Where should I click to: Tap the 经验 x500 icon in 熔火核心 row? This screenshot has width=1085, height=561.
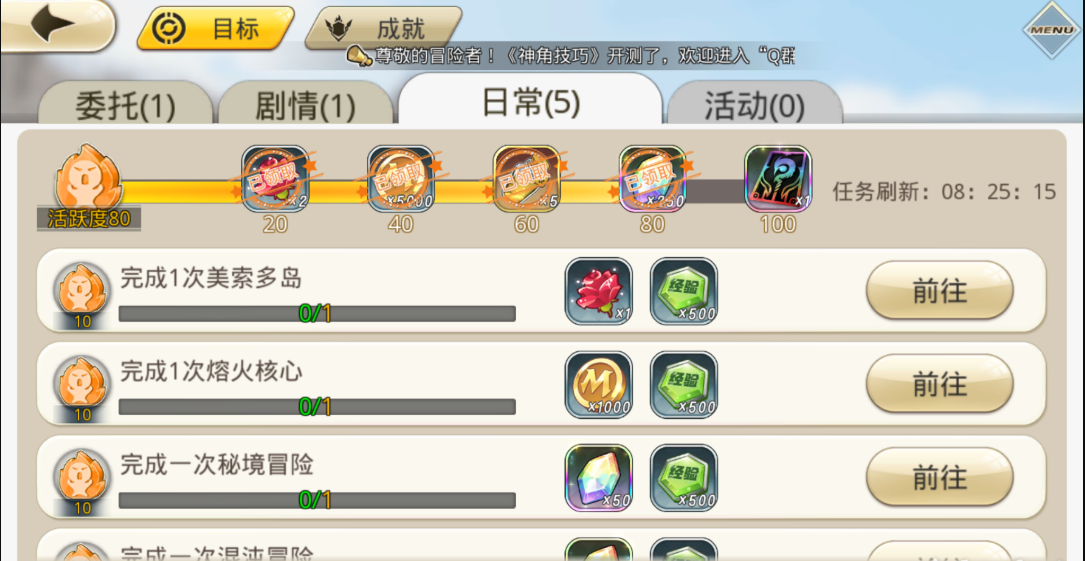pyautogui.click(x=684, y=385)
